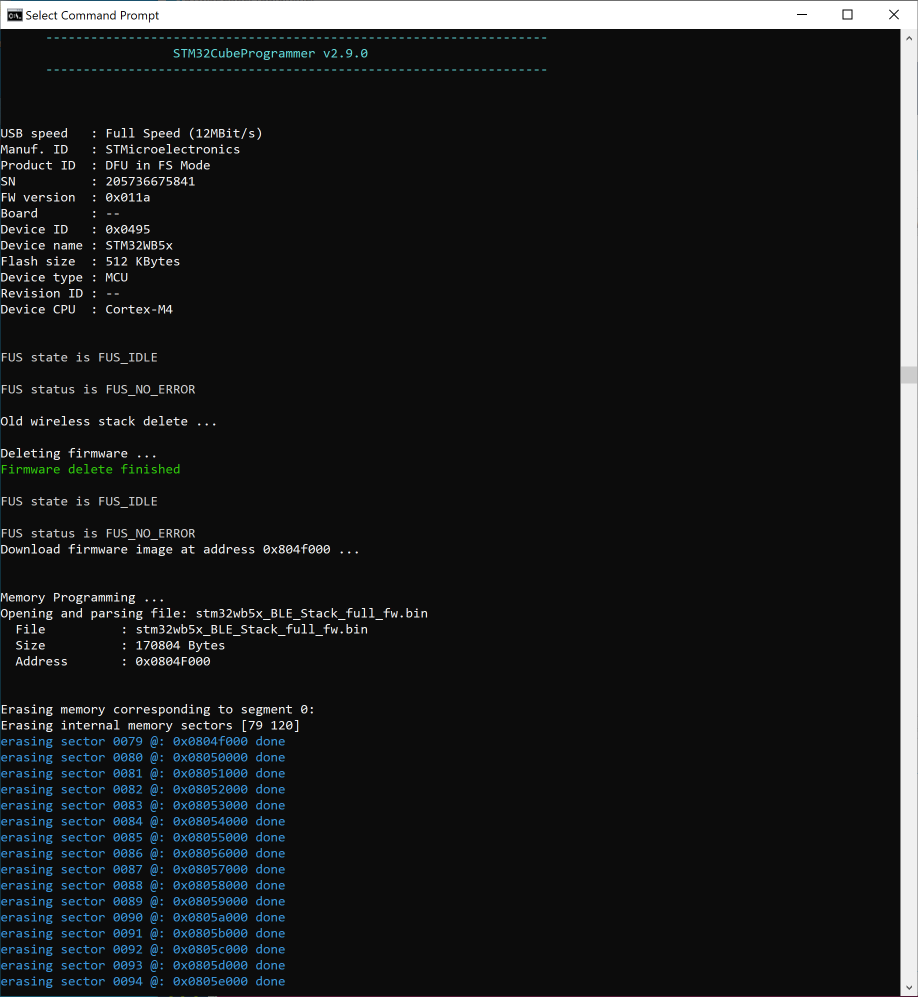Image resolution: width=918 pixels, height=997 pixels.
Task: Click the scrollbar down arrow
Action: click(909, 988)
